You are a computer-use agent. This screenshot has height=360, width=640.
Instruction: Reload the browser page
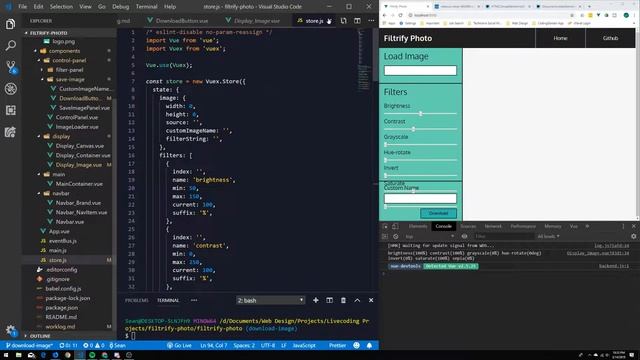click(400, 15)
